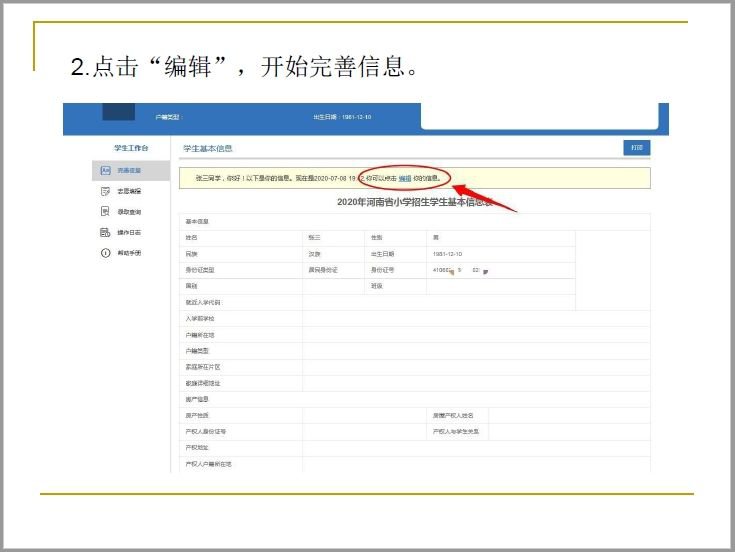This screenshot has width=735, height=552.
Task: Click the 学生基本信息 panel heading
Action: (207, 148)
